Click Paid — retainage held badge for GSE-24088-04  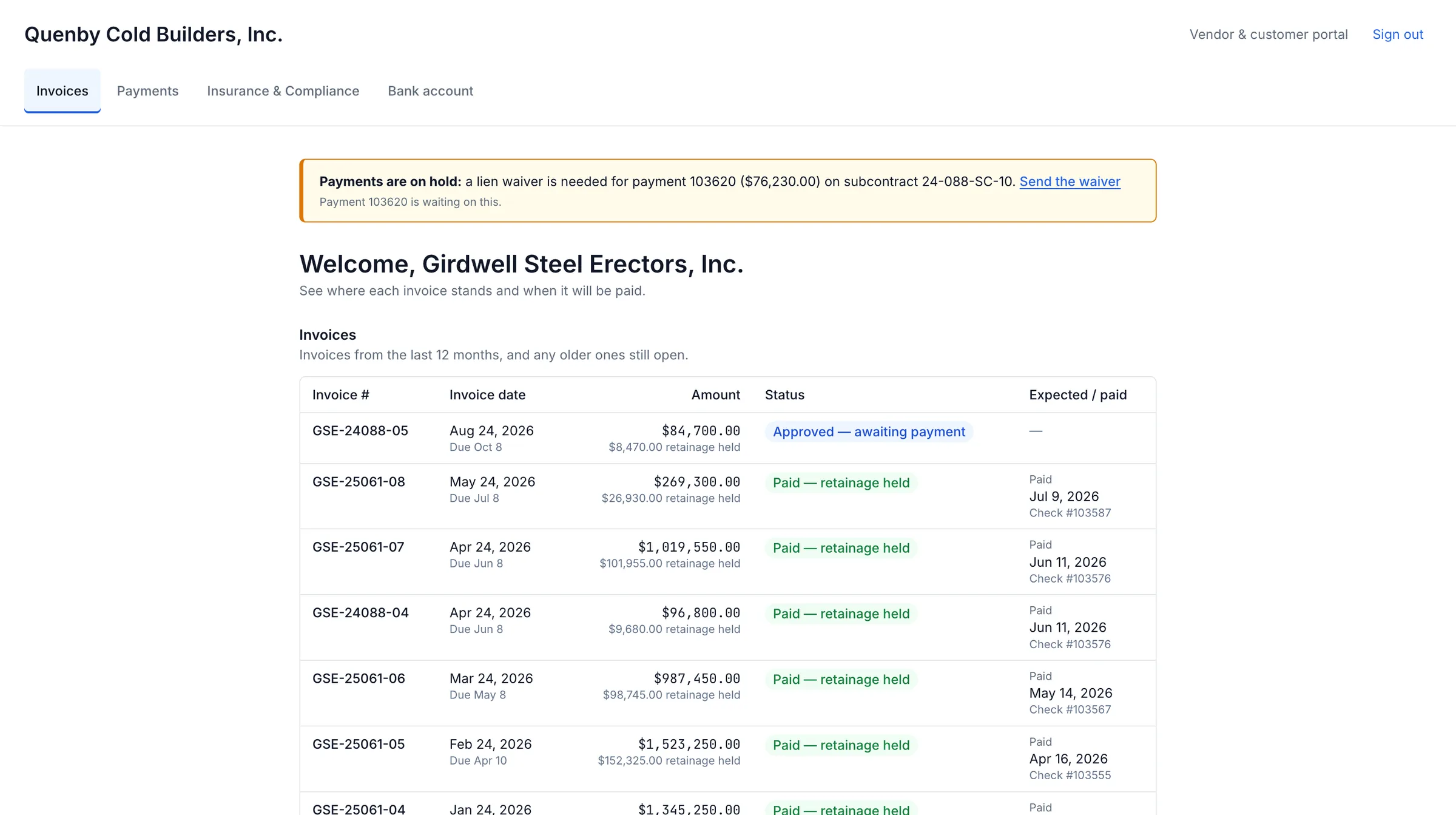pos(841,614)
